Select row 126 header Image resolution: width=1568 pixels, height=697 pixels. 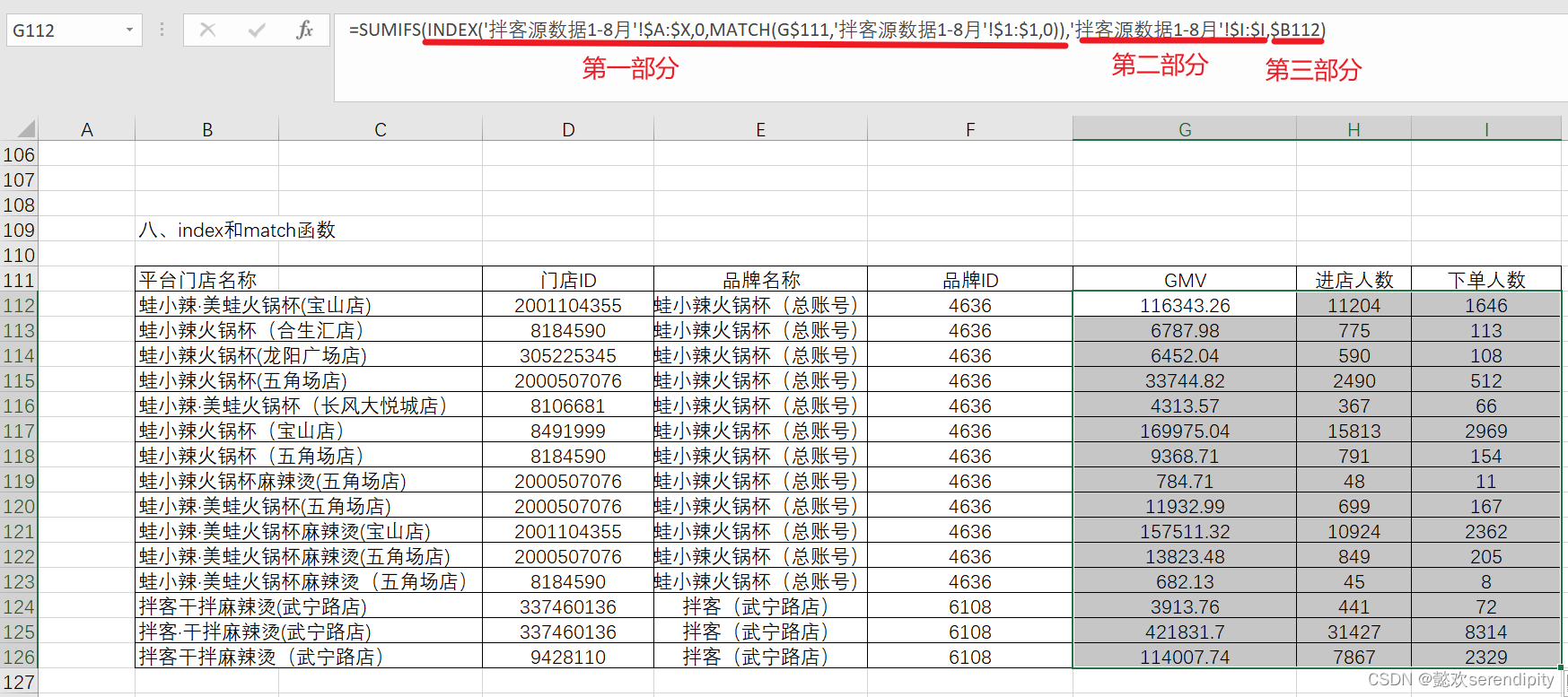pyautogui.click(x=19, y=657)
